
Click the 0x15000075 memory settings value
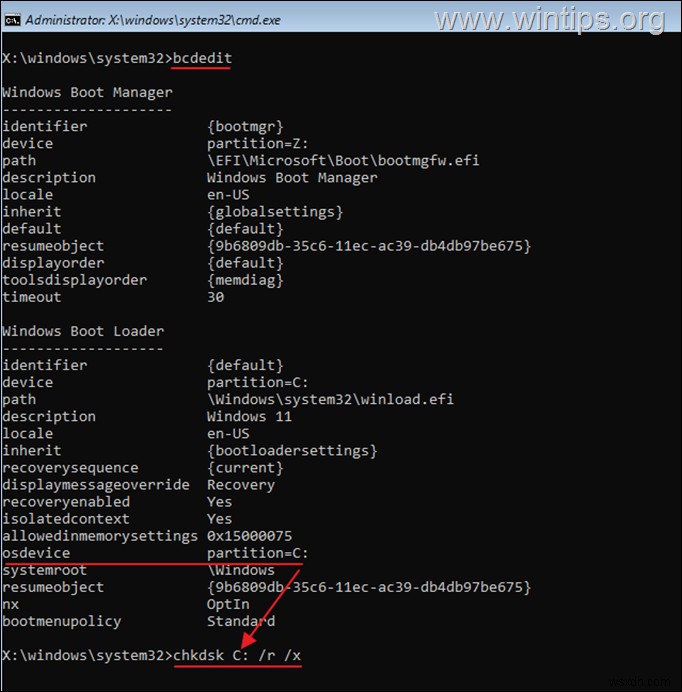click(249, 536)
